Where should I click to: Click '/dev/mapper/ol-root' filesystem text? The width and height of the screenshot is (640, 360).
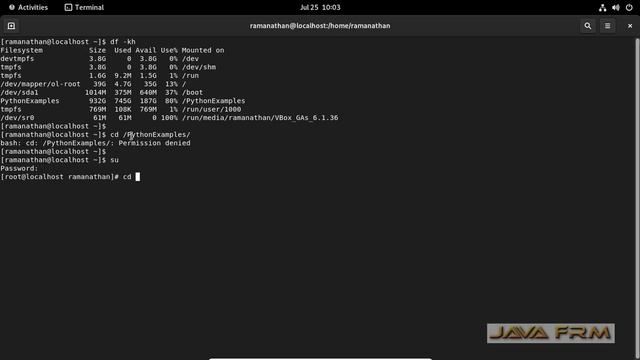click(x=40, y=84)
